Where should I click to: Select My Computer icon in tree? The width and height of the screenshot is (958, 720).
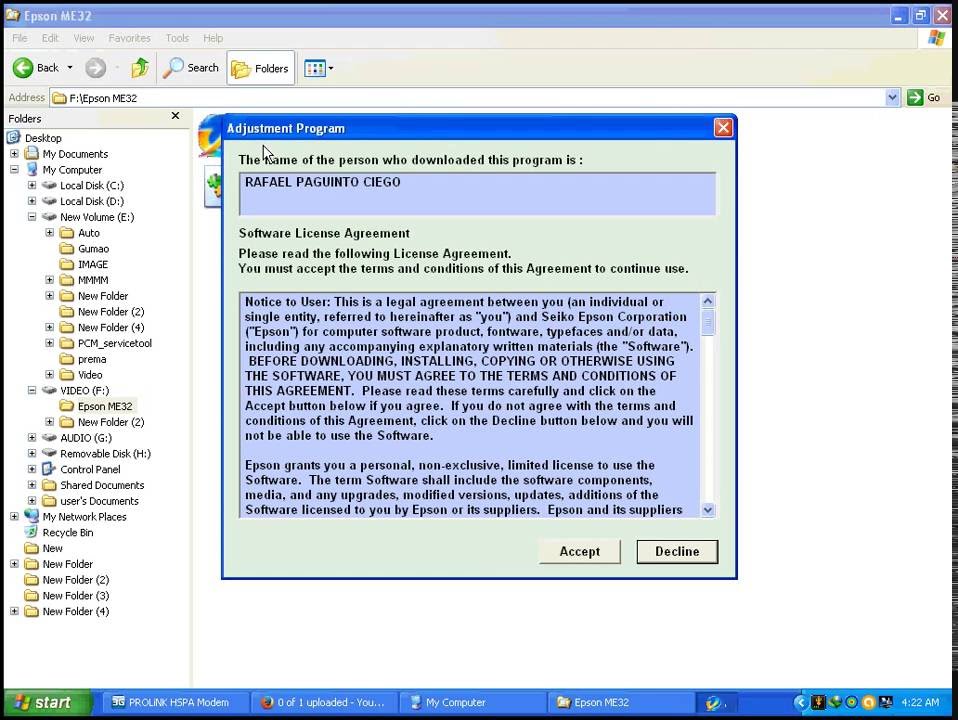tap(31, 169)
